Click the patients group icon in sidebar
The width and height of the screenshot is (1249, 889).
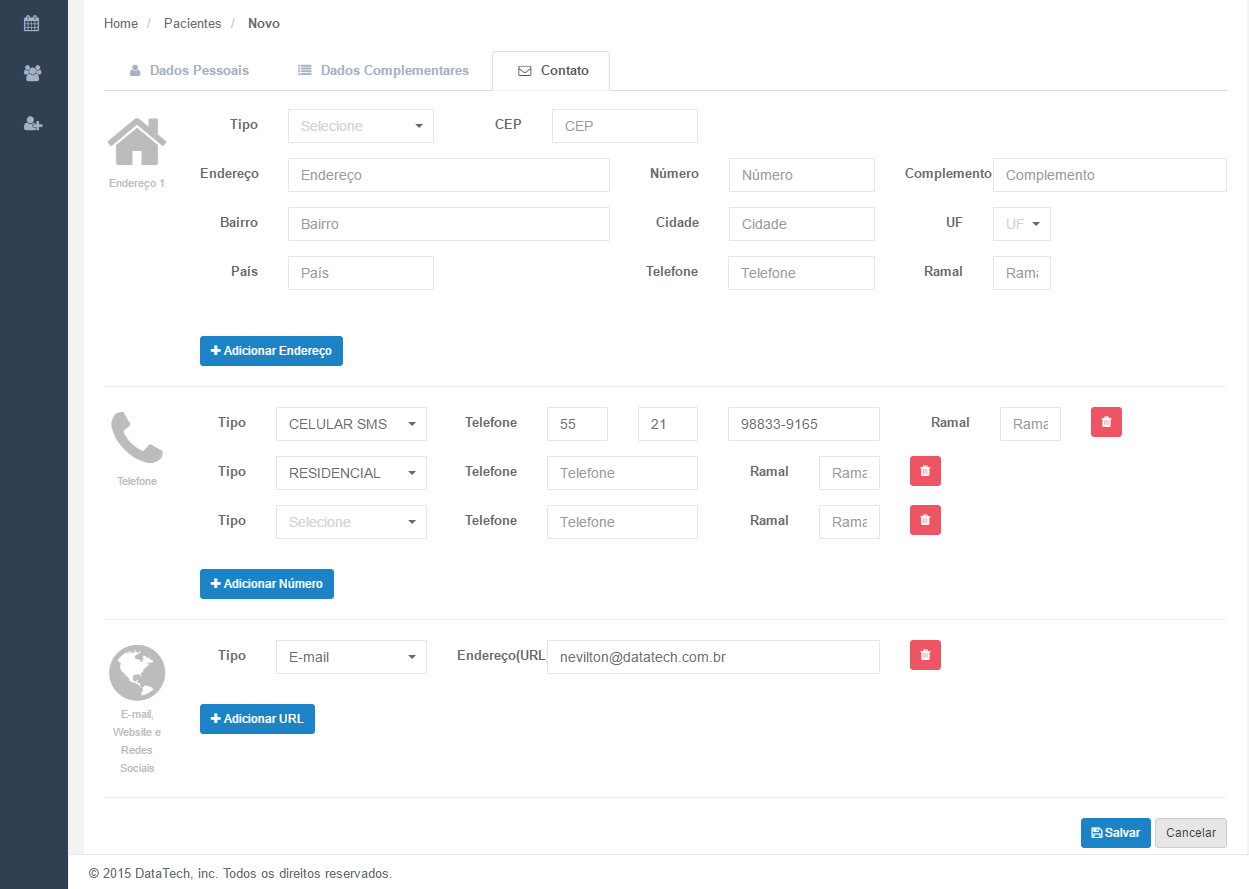33,73
